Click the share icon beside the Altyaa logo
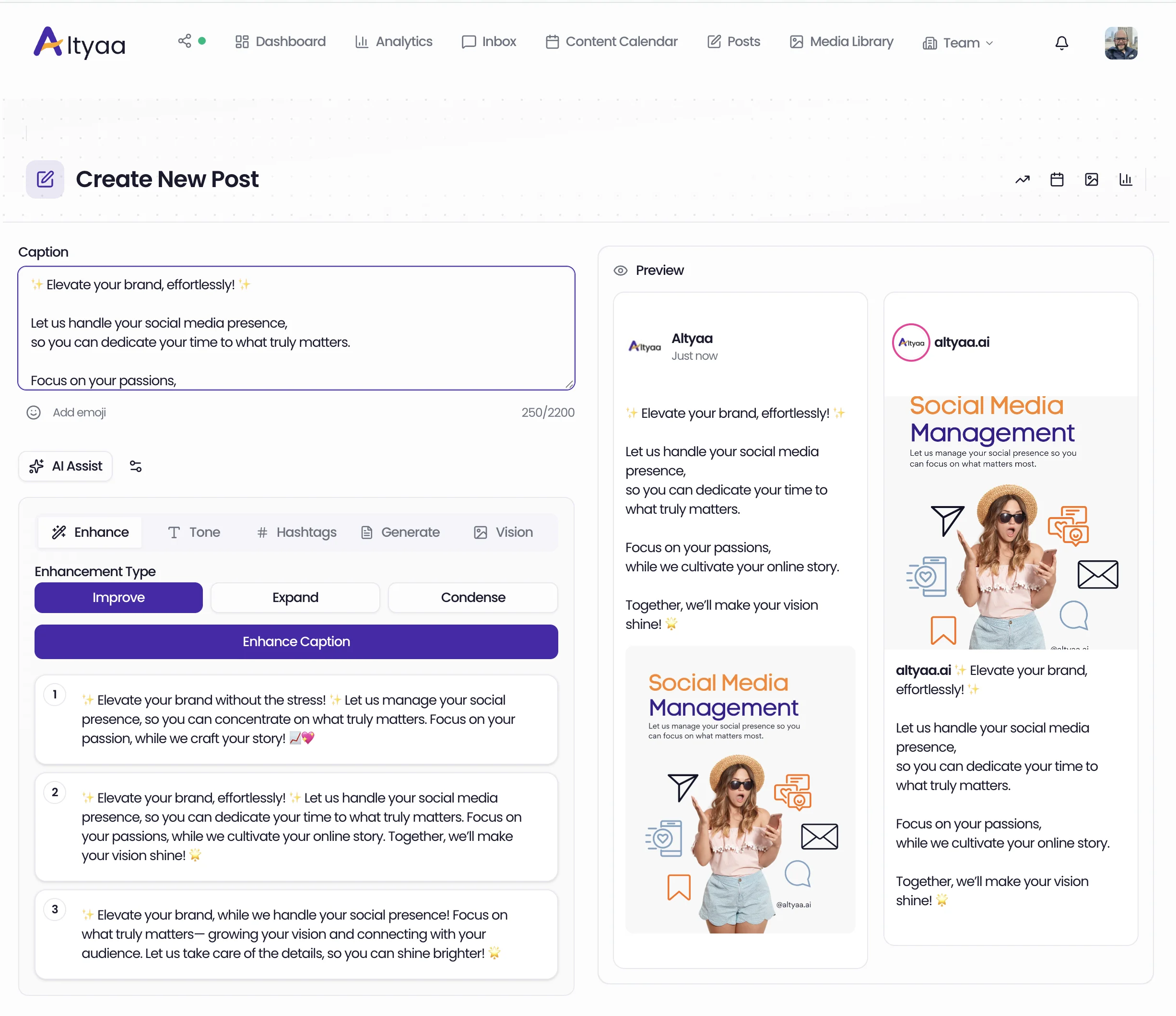1176x1016 pixels. point(184,41)
